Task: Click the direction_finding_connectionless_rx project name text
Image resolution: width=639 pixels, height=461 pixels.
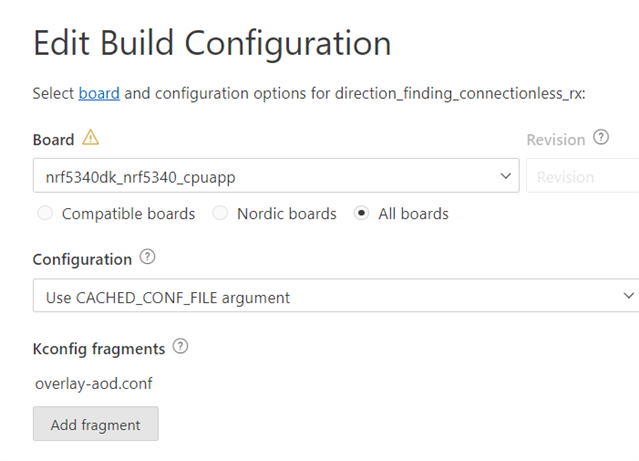Action: (x=459, y=94)
